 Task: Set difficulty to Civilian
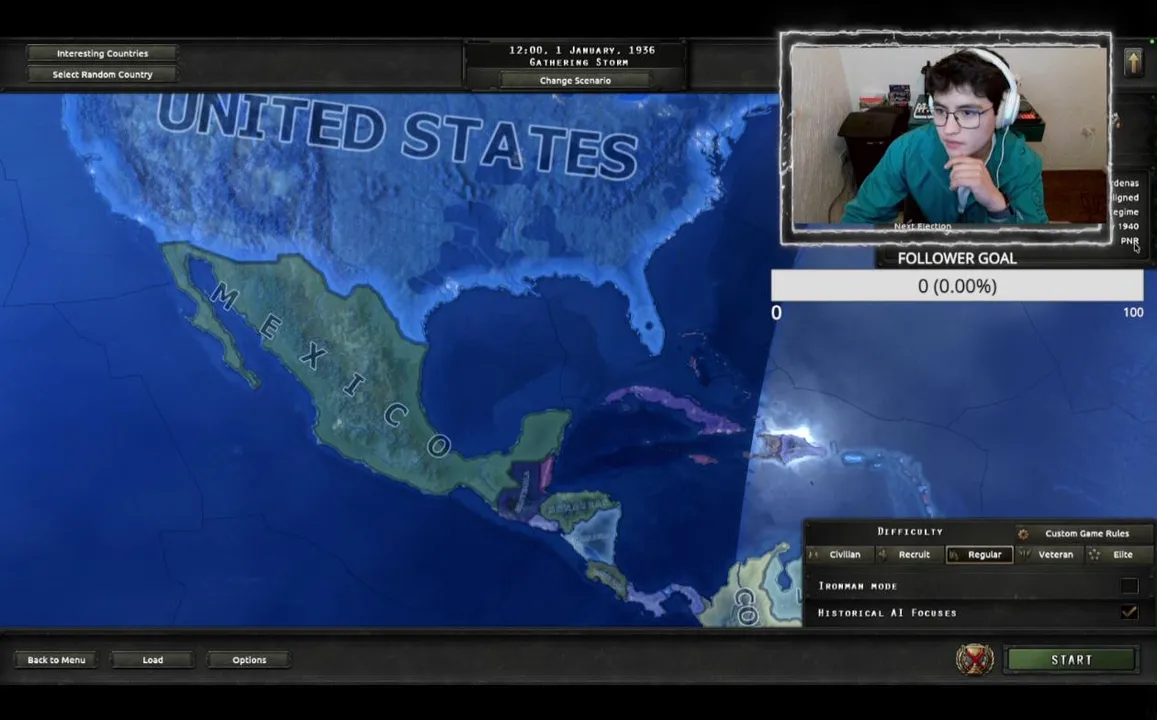(839, 555)
